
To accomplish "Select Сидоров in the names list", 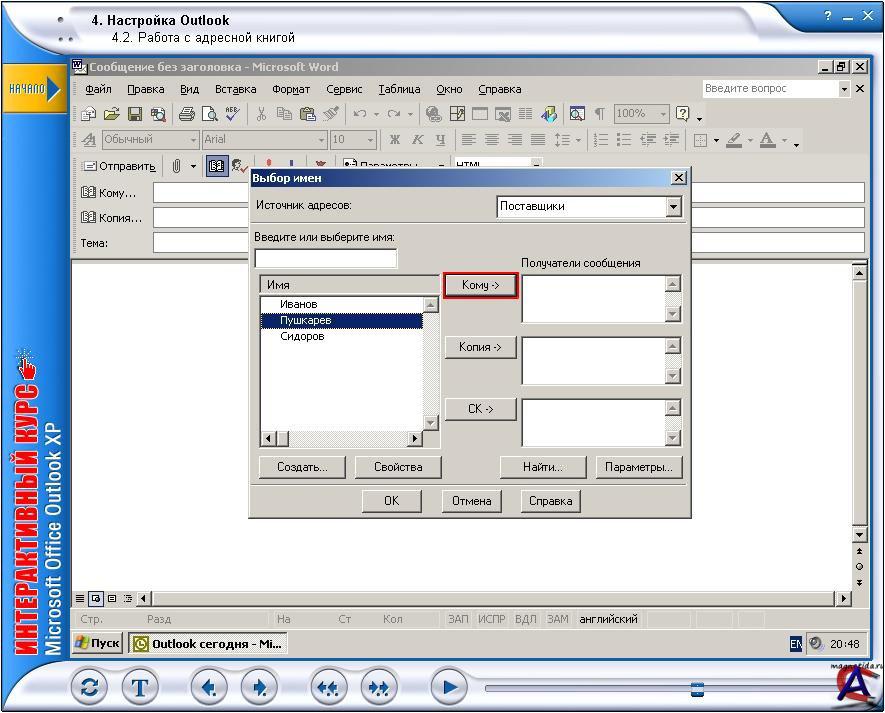I will click(x=302, y=337).
